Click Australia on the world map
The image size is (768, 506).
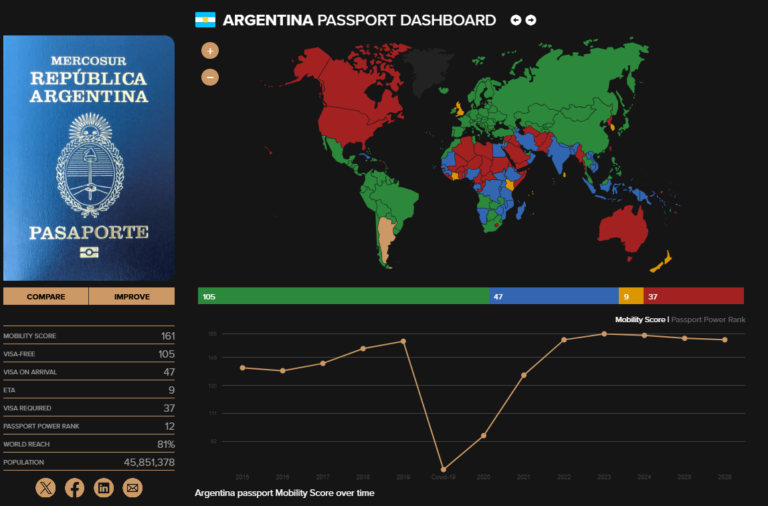click(x=623, y=229)
